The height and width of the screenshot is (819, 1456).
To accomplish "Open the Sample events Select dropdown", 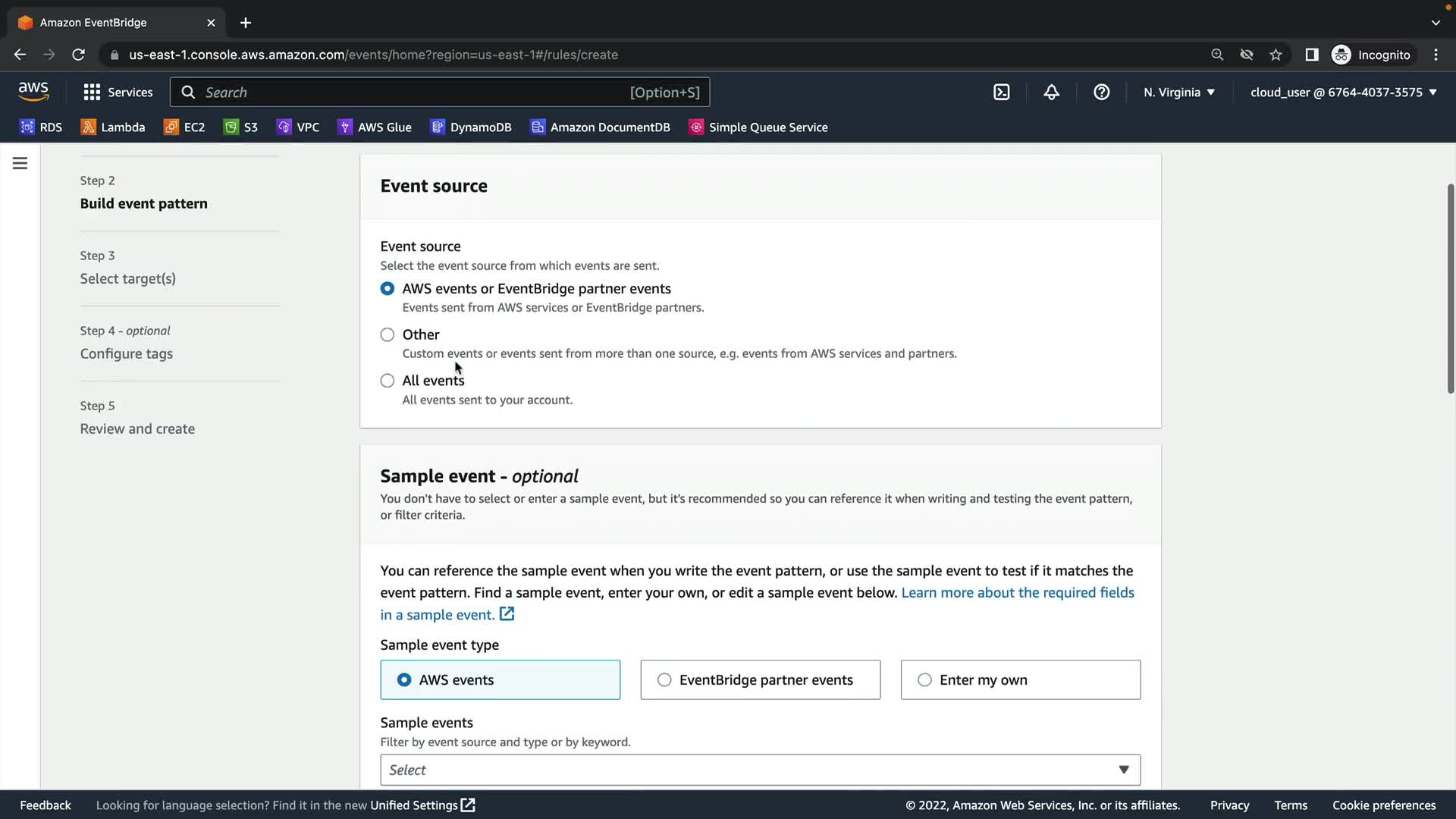I will (x=760, y=770).
